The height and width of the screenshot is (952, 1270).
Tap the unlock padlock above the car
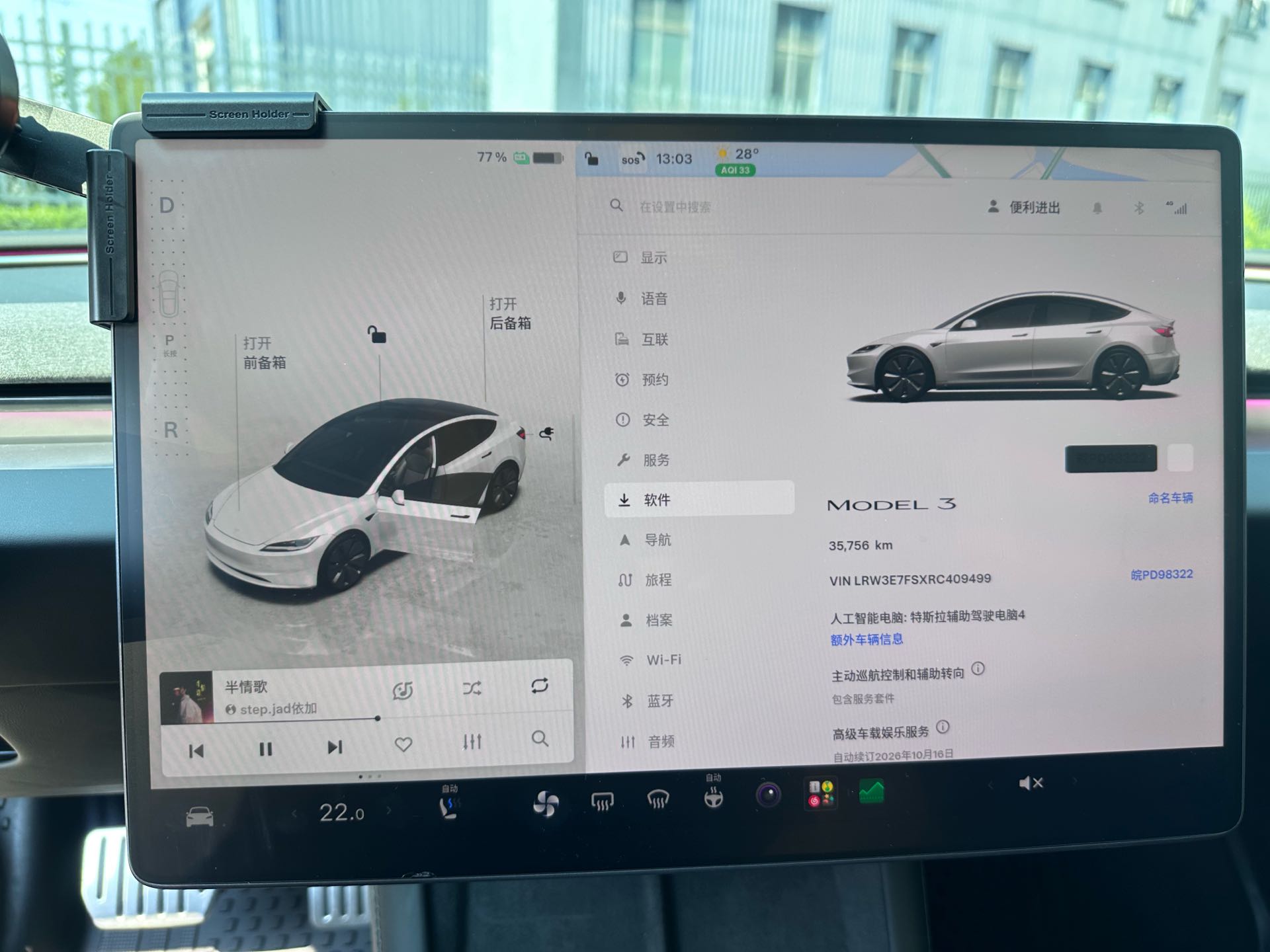(377, 335)
